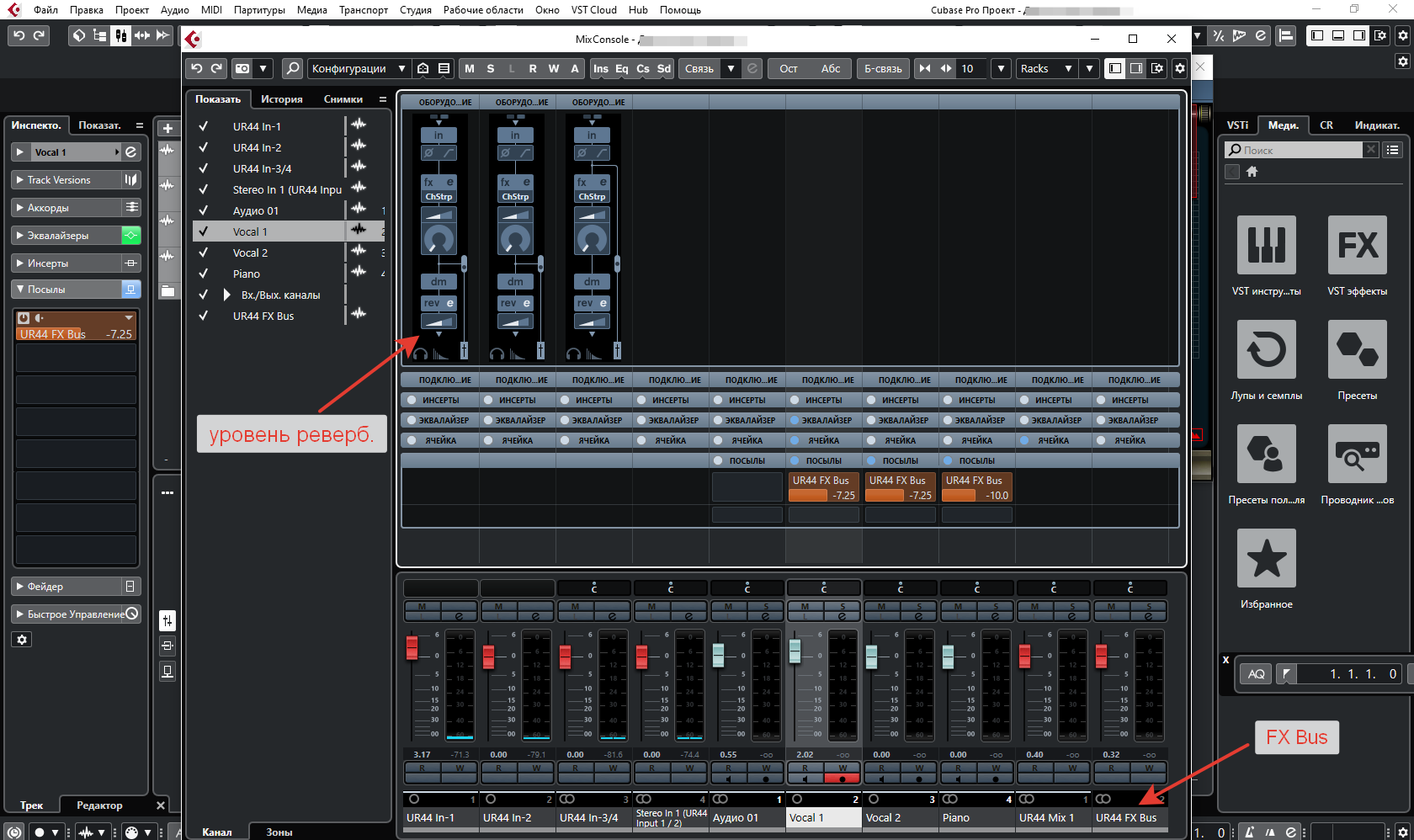Image resolution: width=1414 pixels, height=840 pixels.
Task: Expand the Вх./Вых. каналы tree row
Action: [226, 295]
